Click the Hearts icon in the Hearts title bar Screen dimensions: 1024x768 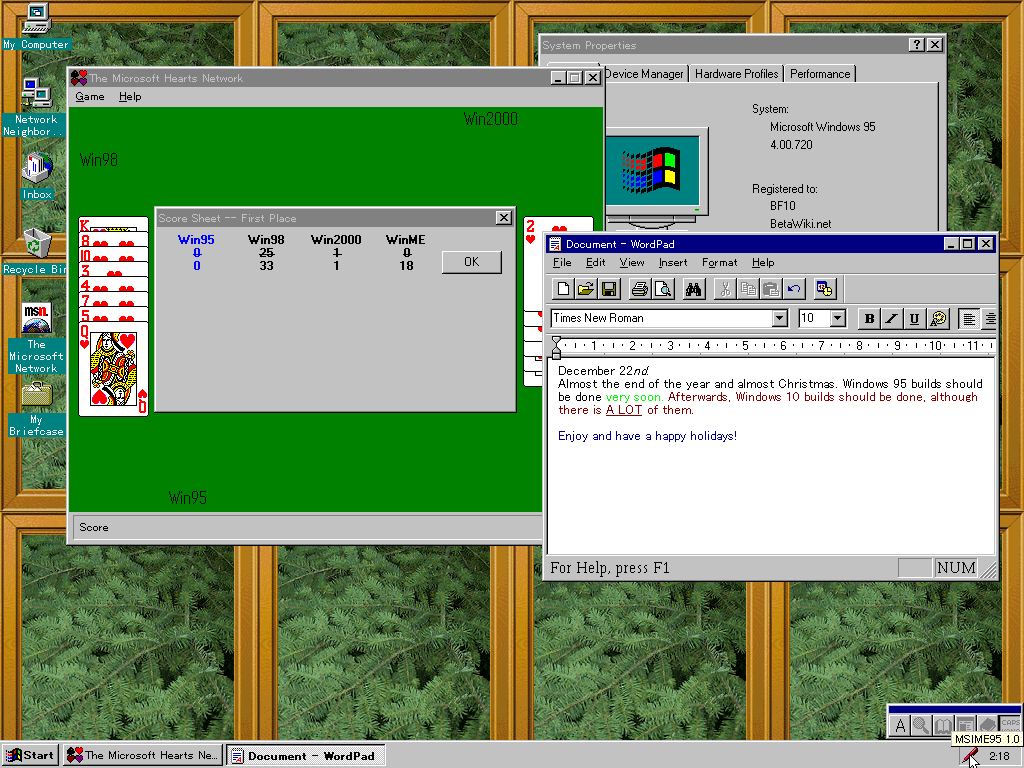[x=79, y=78]
